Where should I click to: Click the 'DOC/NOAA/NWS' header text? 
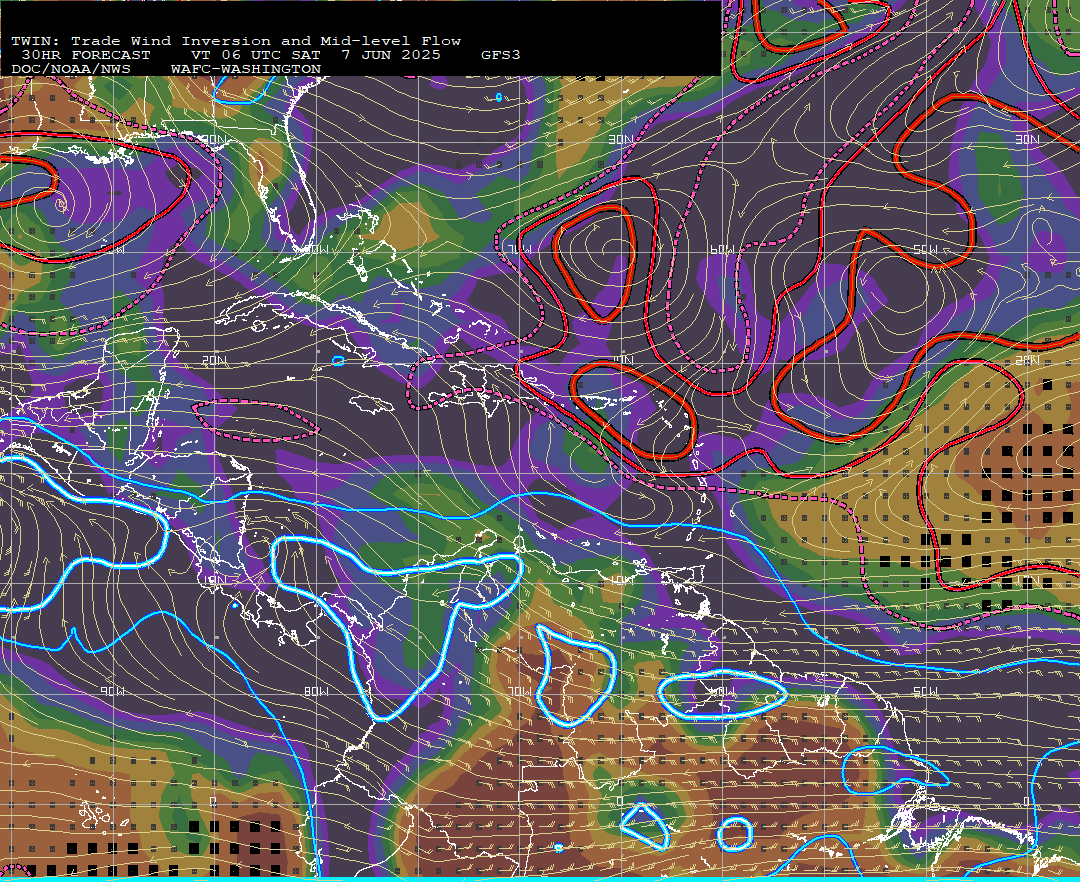pos(71,70)
